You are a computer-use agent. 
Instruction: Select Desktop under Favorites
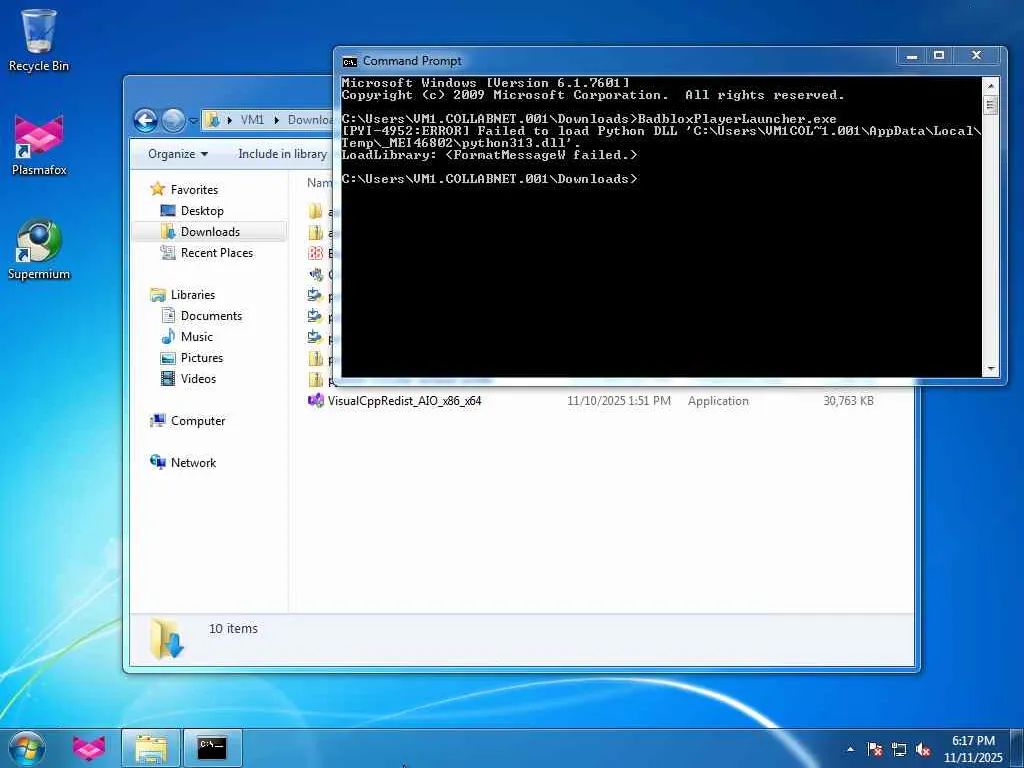click(202, 211)
